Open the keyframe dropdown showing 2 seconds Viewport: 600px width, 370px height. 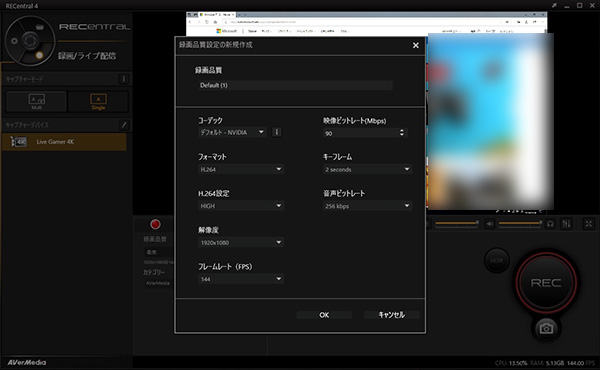(x=367, y=169)
